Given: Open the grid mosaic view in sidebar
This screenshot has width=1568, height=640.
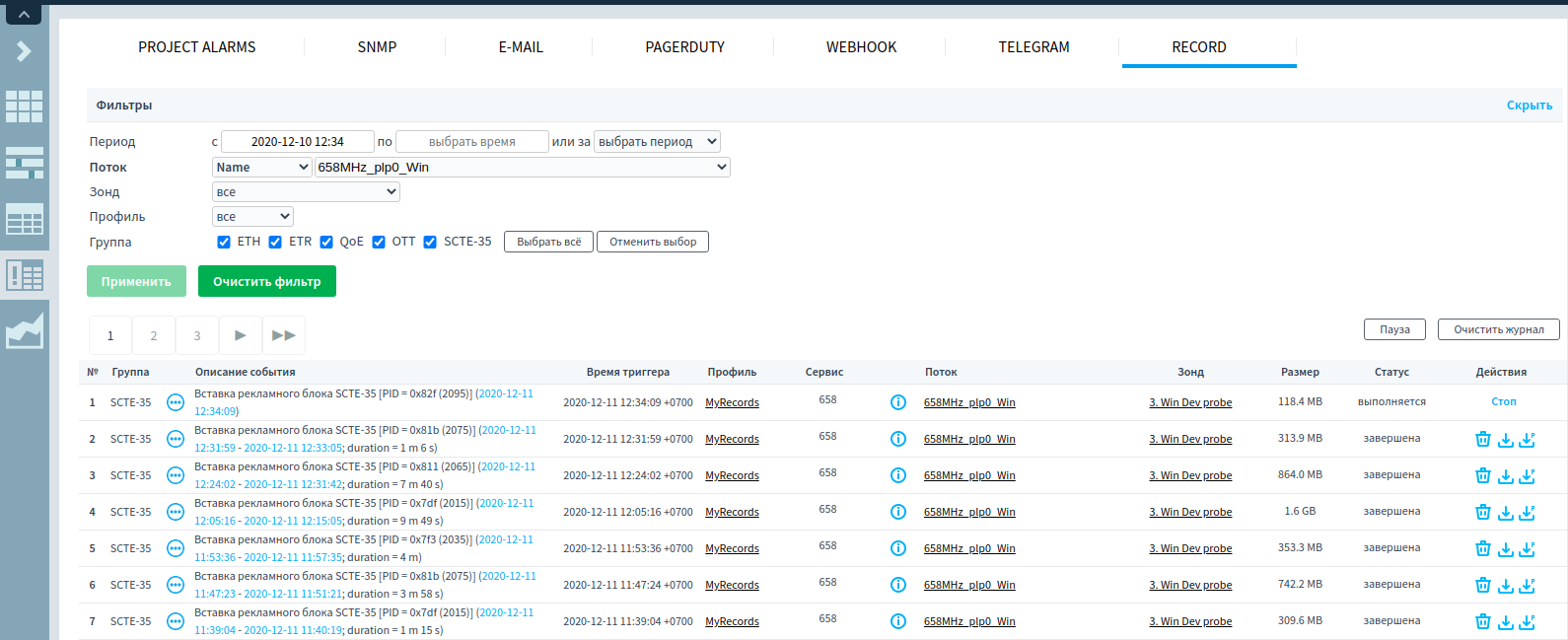Looking at the screenshot, I should pyautogui.click(x=24, y=107).
